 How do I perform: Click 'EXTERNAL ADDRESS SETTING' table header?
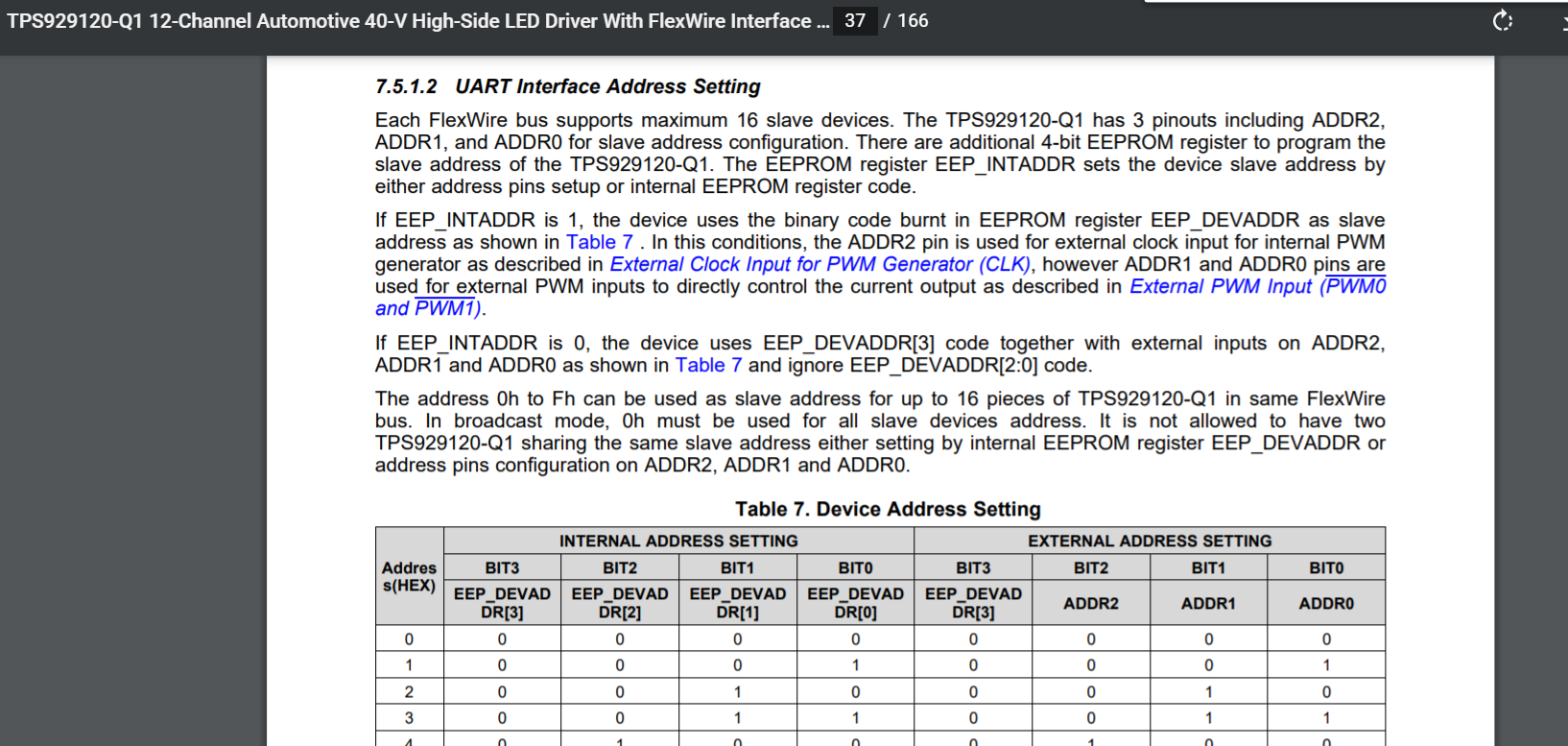(x=1150, y=541)
